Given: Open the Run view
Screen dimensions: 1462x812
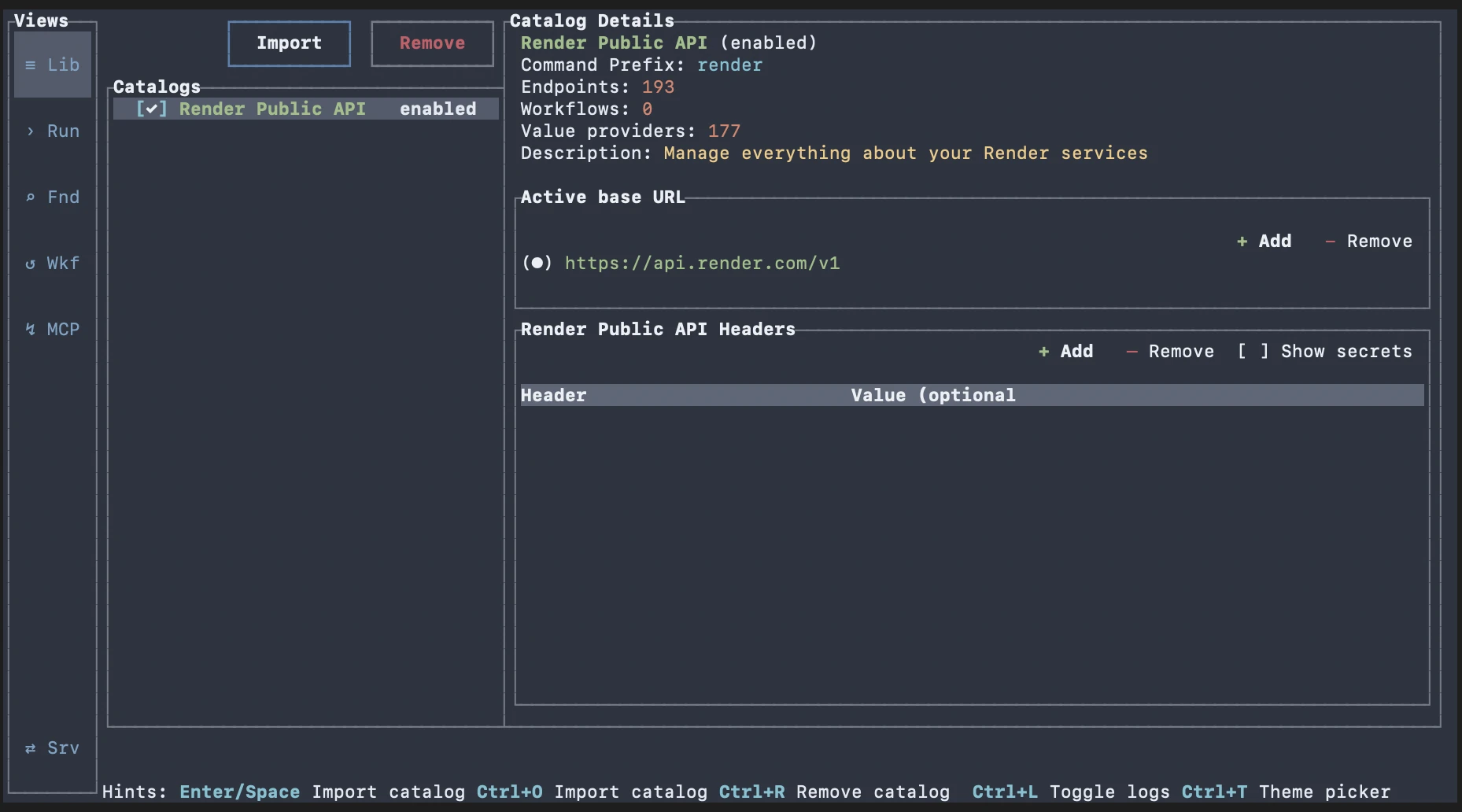Looking at the screenshot, I should (53, 131).
